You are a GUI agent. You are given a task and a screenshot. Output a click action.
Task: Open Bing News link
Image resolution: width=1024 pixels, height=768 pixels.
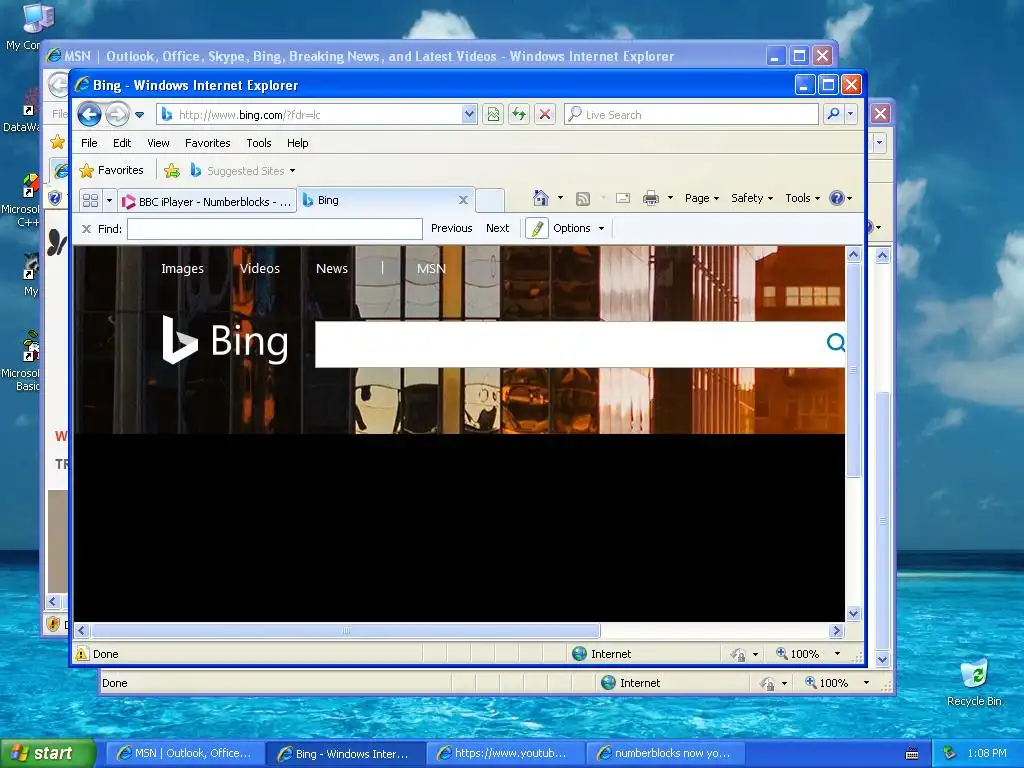pyautogui.click(x=332, y=268)
